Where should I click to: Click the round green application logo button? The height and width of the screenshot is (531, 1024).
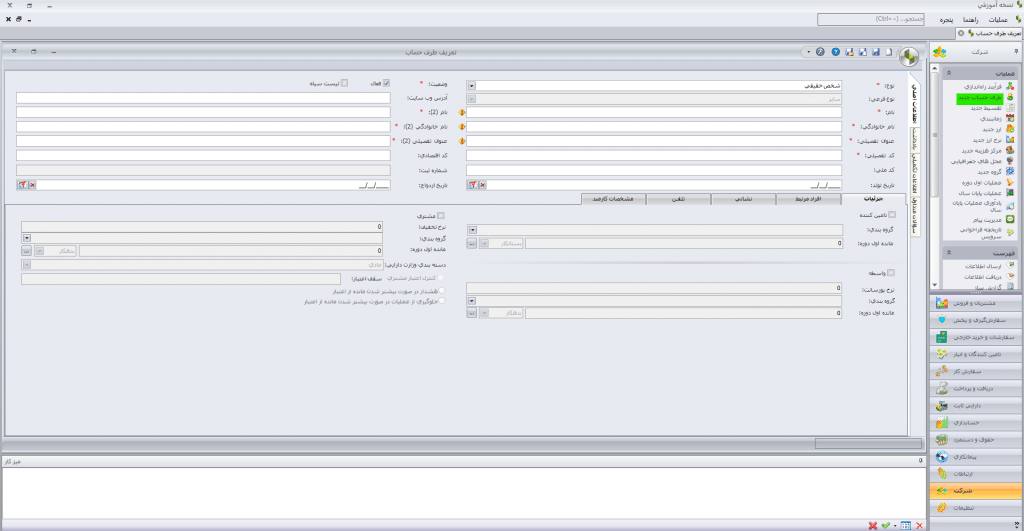pyautogui.click(x=909, y=57)
